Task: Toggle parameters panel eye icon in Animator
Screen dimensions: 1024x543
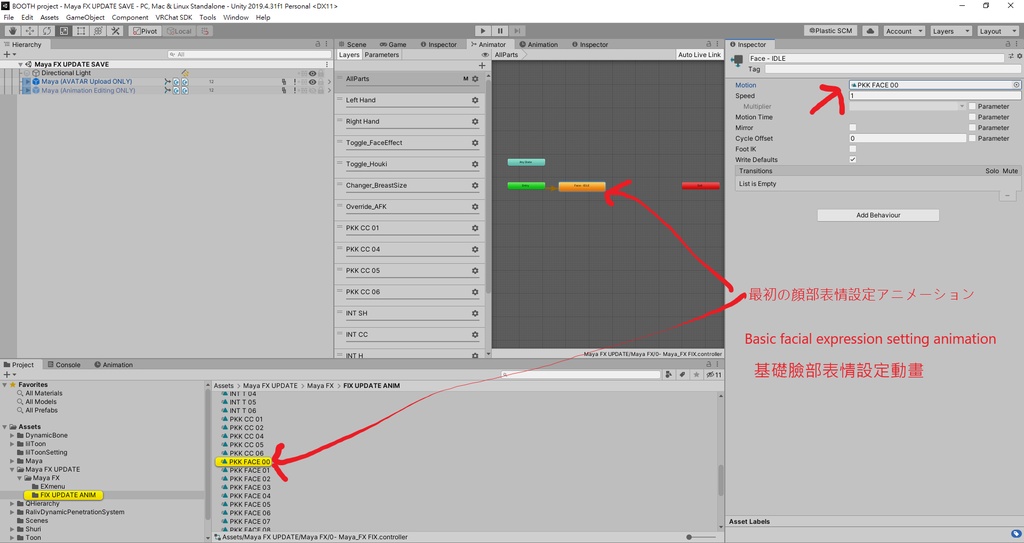Action: click(485, 55)
